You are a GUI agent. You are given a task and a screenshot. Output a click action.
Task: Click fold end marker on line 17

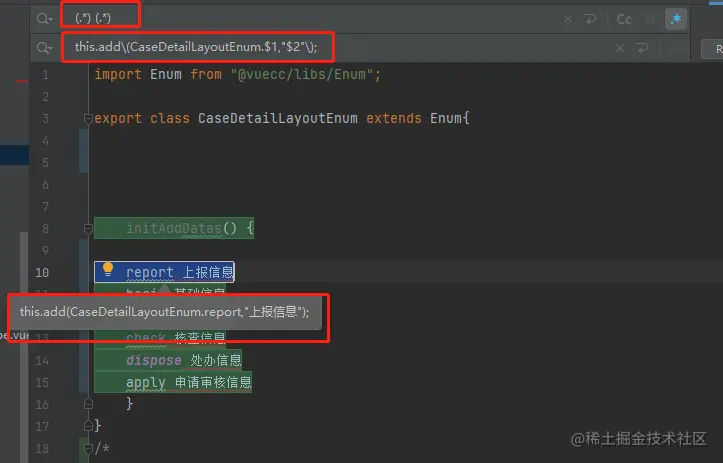(x=88, y=426)
